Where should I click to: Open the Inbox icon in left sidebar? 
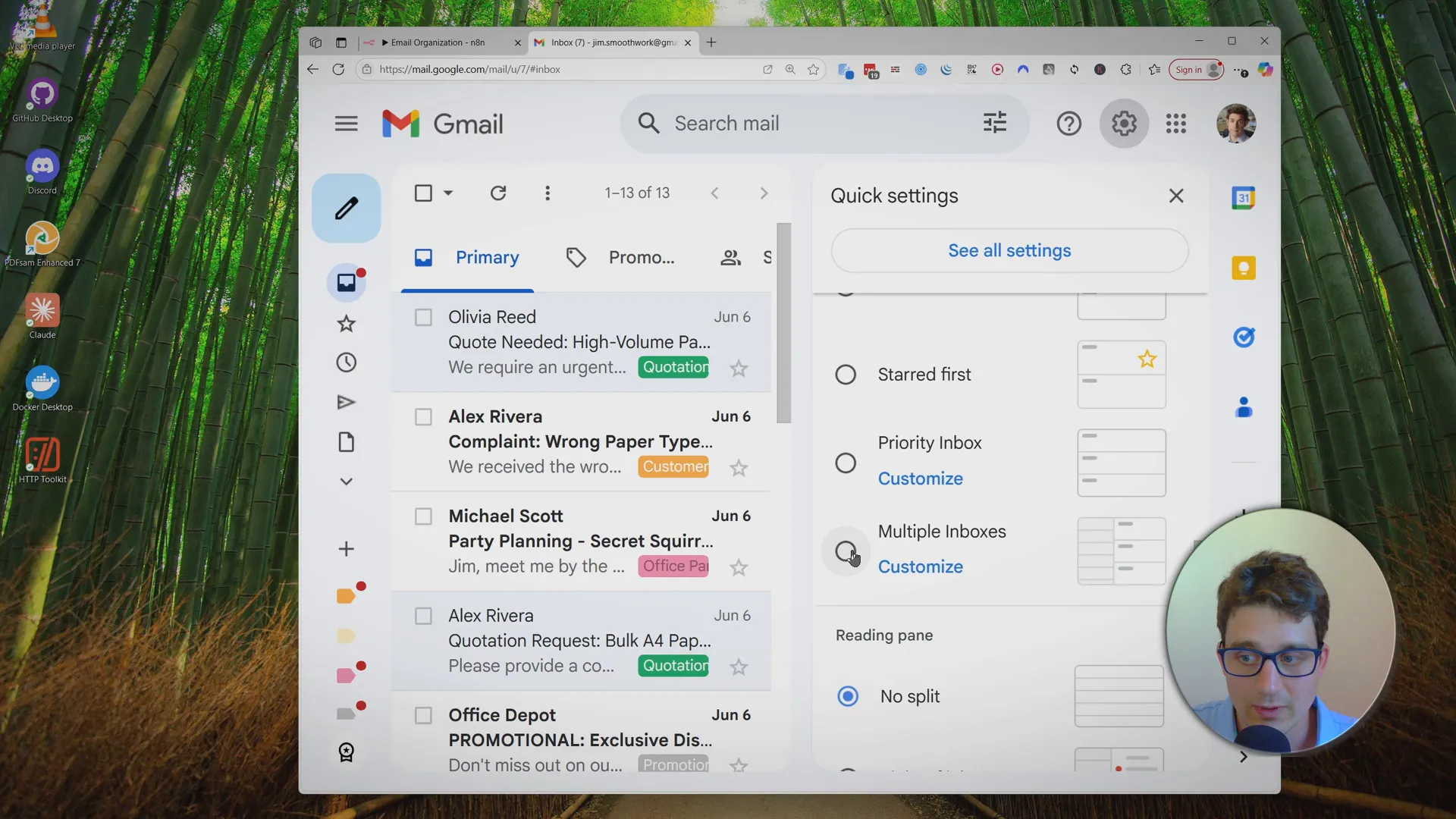click(347, 283)
